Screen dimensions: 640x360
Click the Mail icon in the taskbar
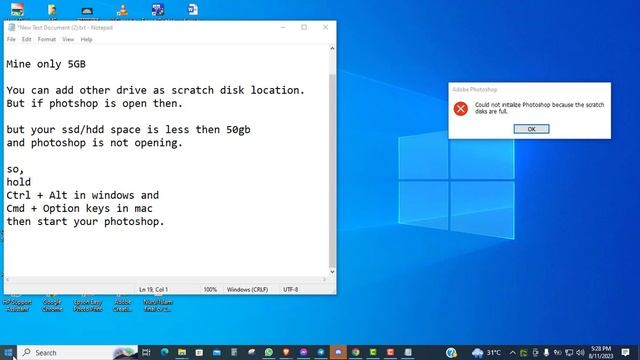click(217, 352)
